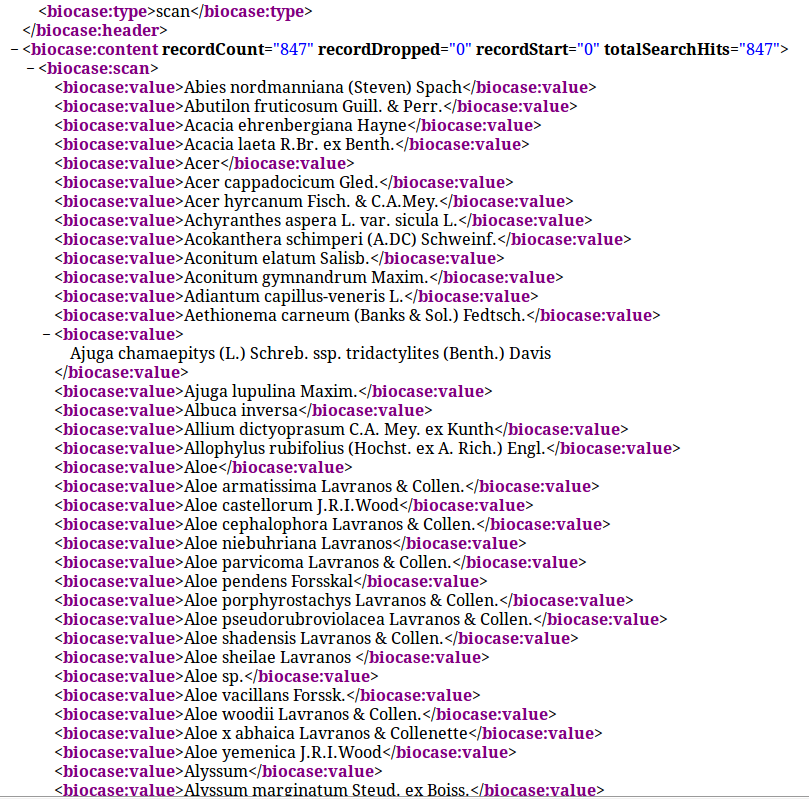The width and height of the screenshot is (809, 799).
Task: Click Aethionema carneum (Banks & Sol.) Fedtsch. value
Action: [357, 316]
